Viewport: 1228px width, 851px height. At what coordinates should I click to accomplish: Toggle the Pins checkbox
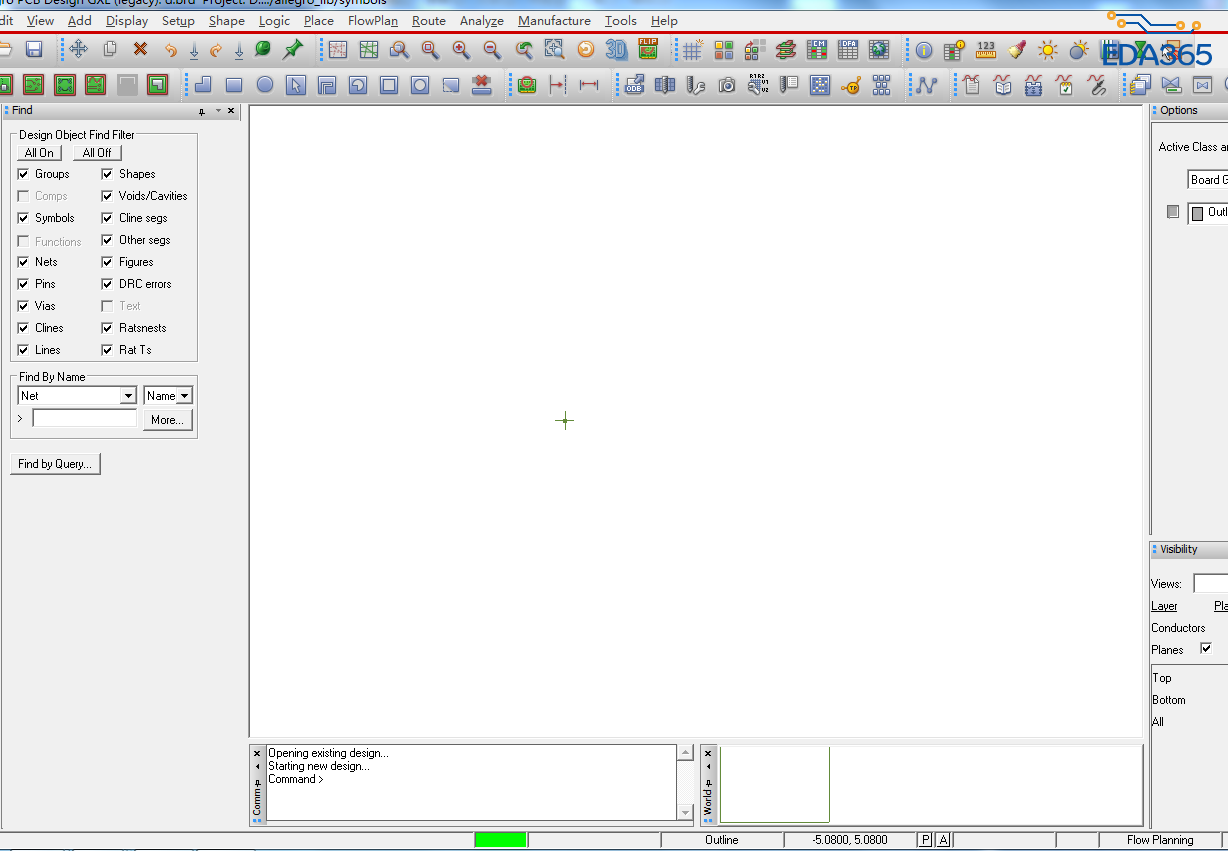tap(24, 284)
